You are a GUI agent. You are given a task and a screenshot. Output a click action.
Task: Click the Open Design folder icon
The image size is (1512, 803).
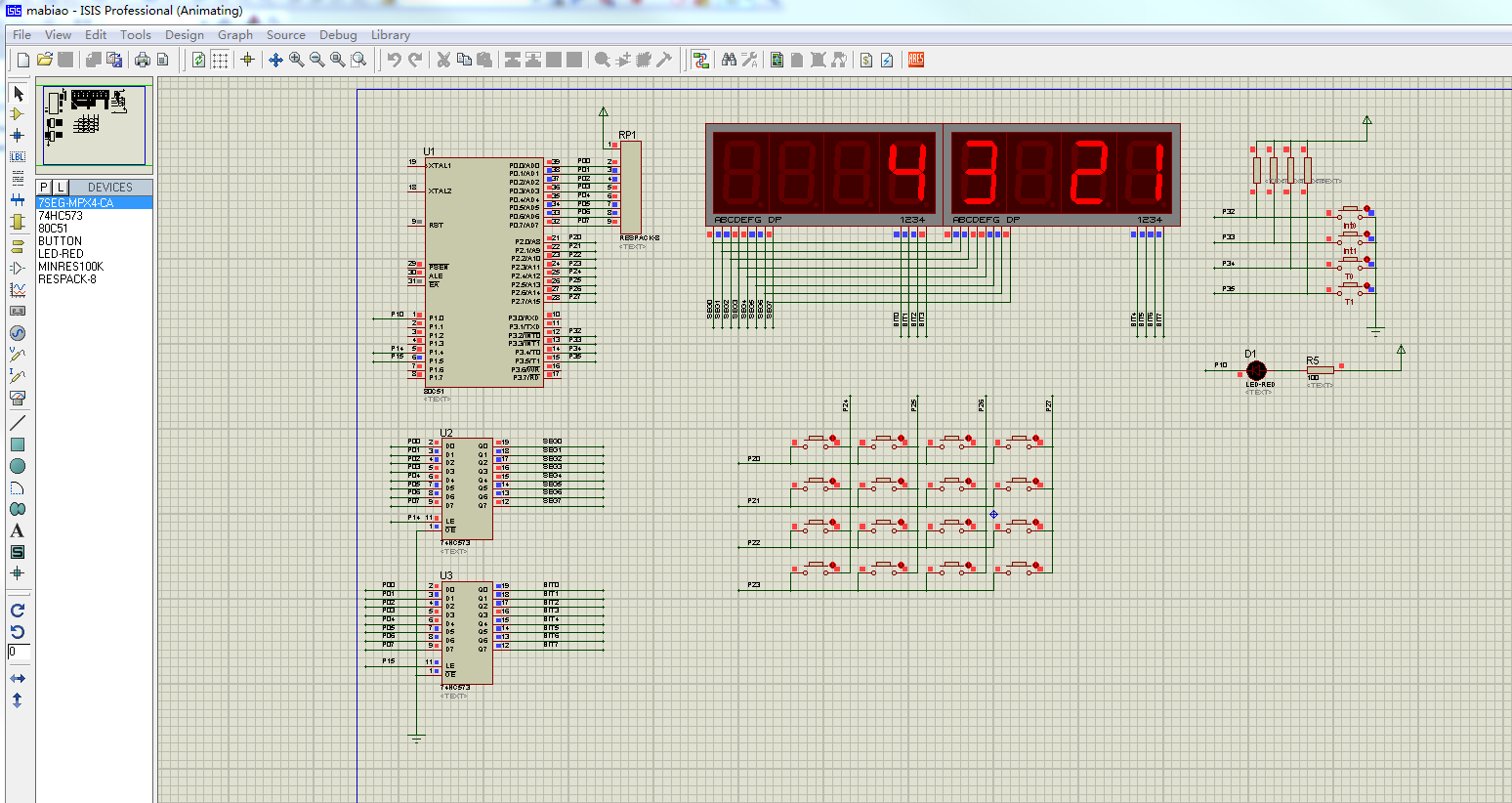[44, 60]
